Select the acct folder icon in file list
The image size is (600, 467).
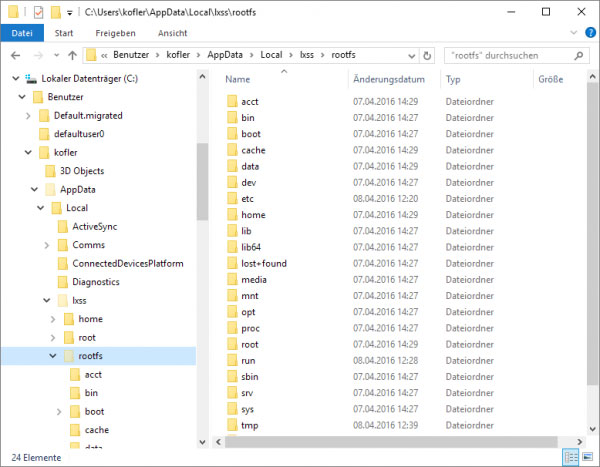click(232, 101)
